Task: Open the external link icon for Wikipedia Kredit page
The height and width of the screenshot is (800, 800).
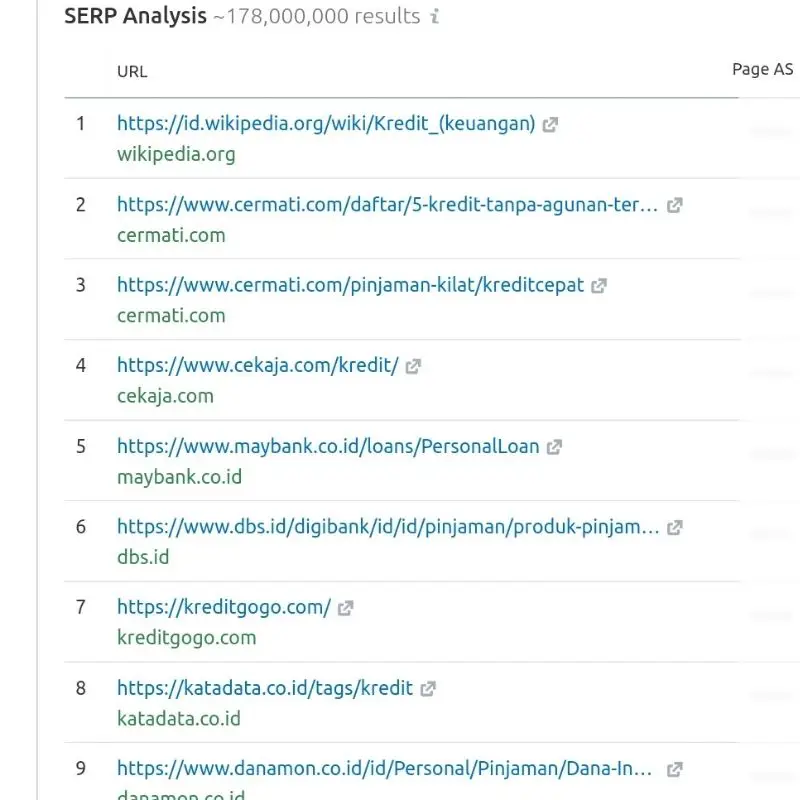Action: pos(550,124)
